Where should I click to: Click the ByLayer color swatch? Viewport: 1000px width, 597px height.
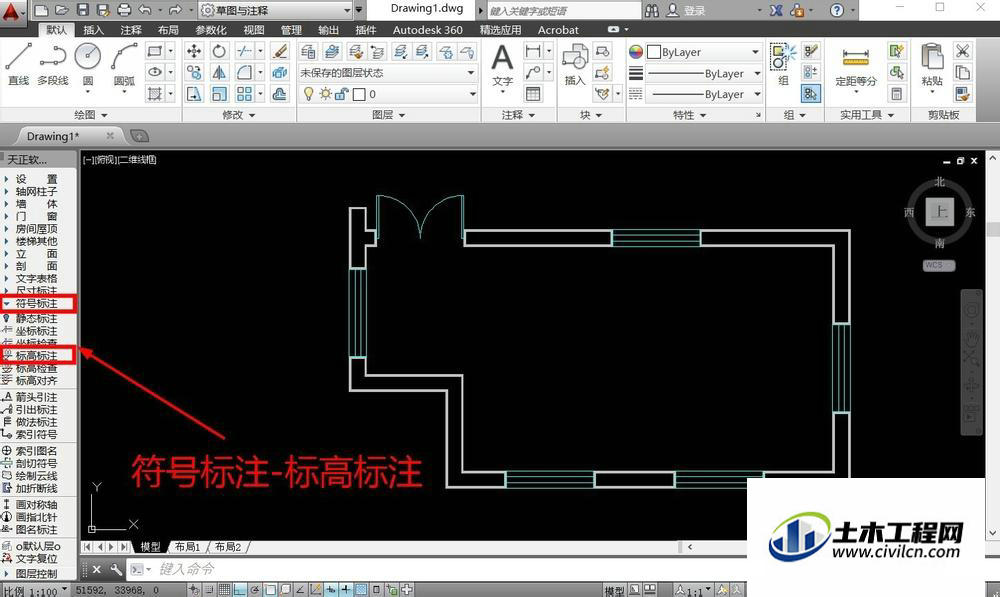654,52
